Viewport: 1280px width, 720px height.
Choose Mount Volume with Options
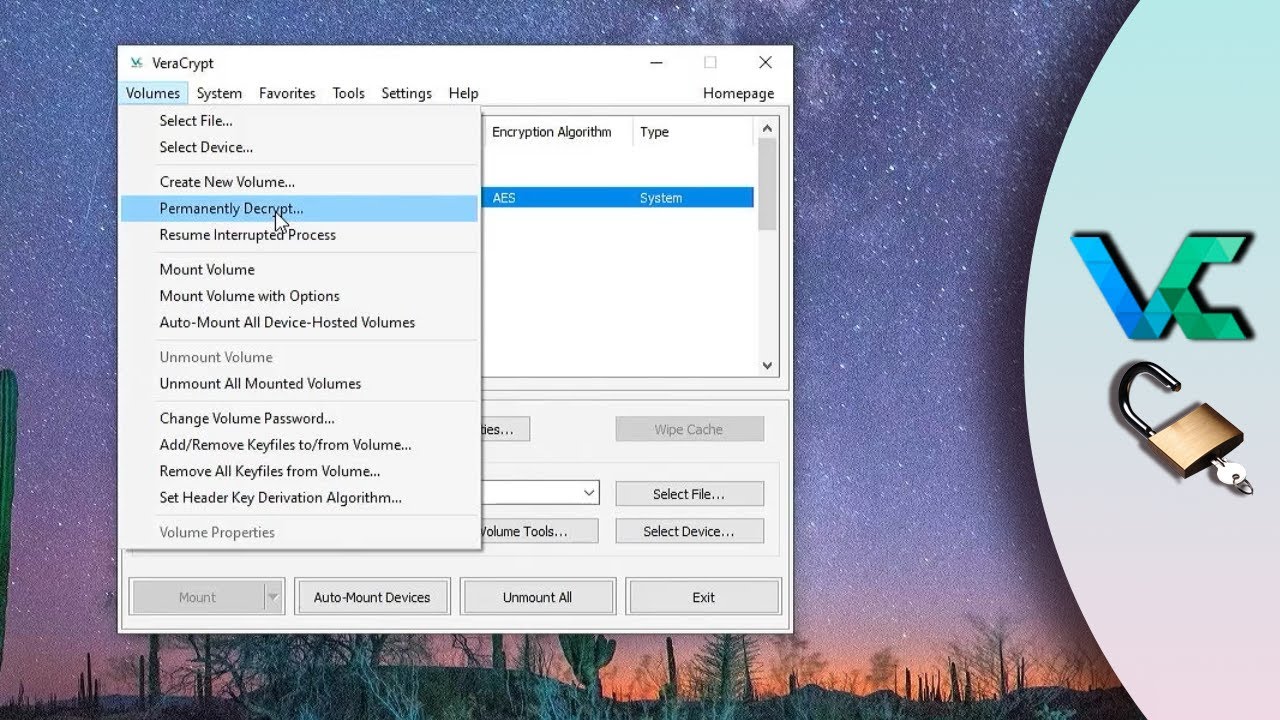pos(299,296)
